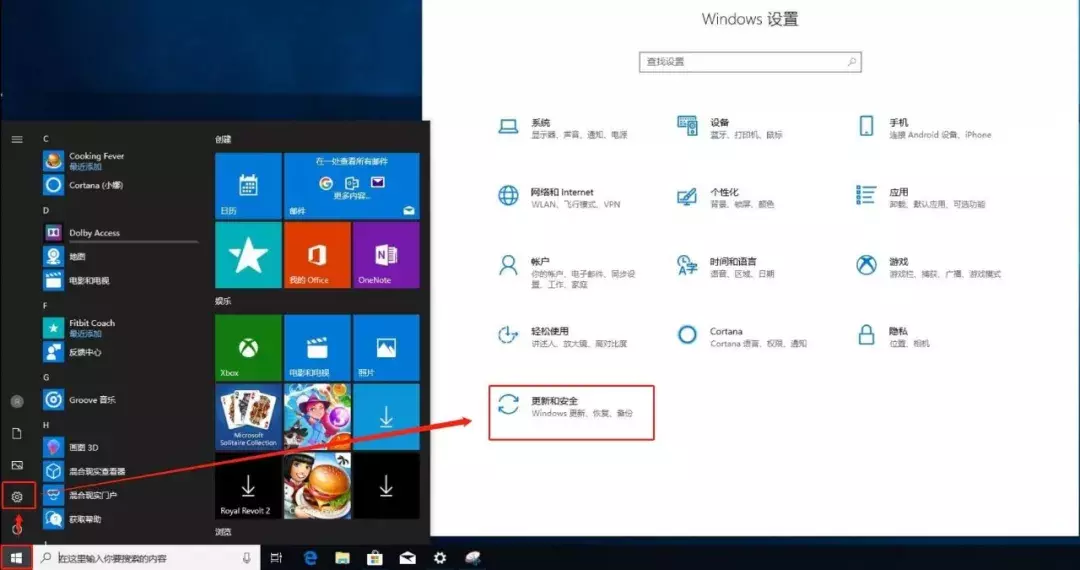
Task: Open the Pictures icon in Start rail
Action: (x=17, y=465)
